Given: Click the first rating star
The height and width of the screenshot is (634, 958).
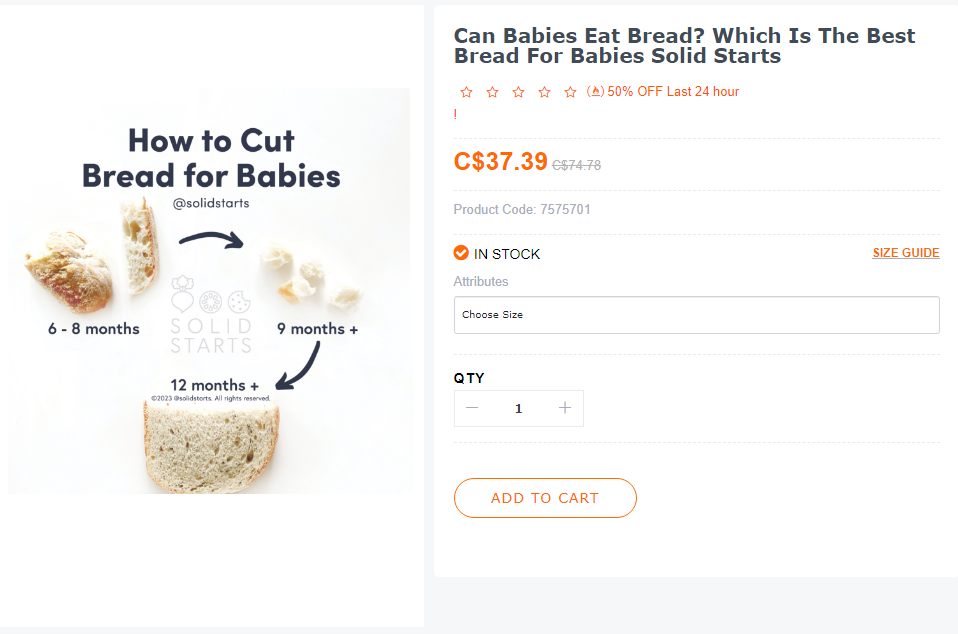Looking at the screenshot, I should (x=466, y=92).
